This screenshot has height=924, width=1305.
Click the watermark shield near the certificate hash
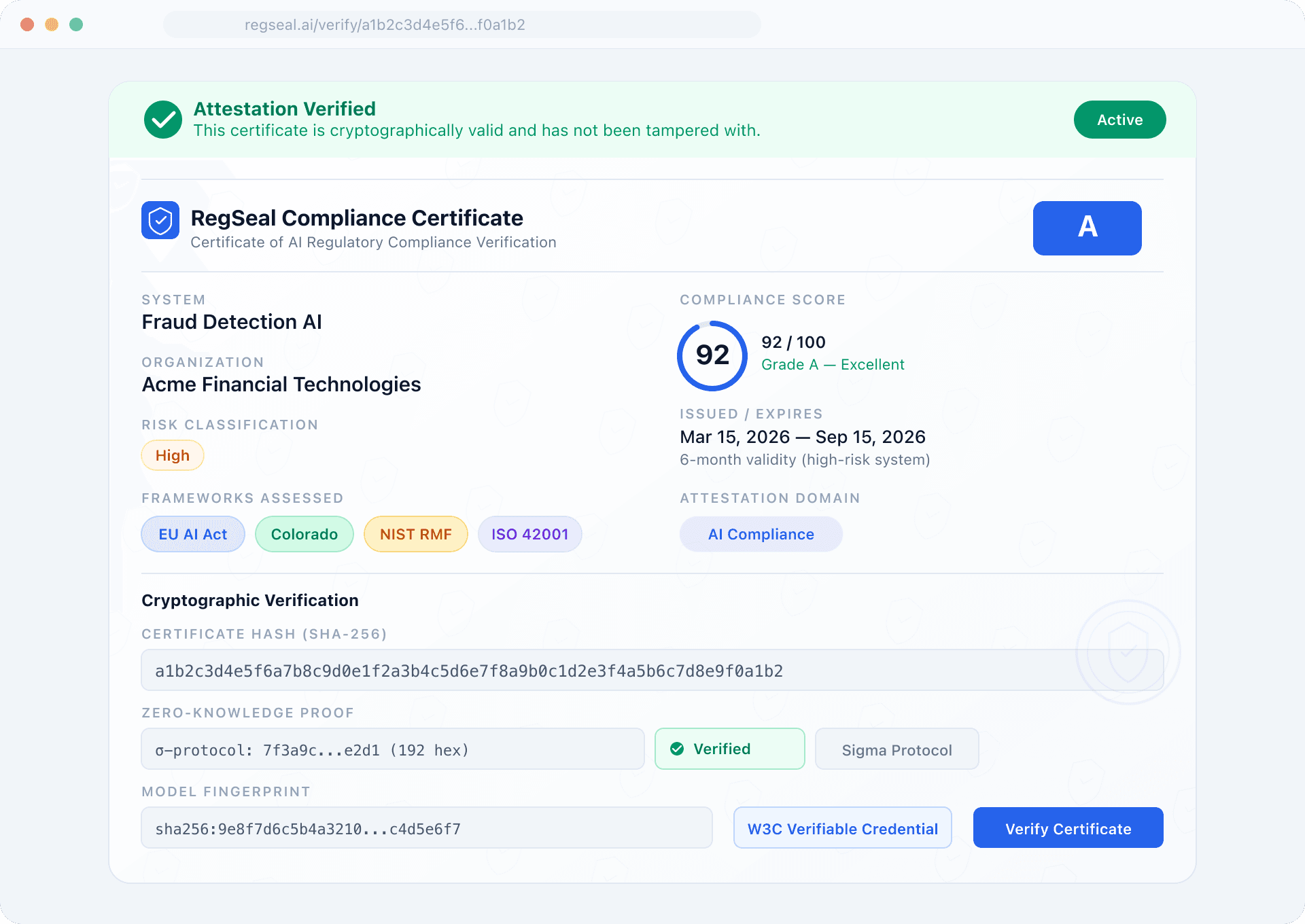tap(1128, 651)
